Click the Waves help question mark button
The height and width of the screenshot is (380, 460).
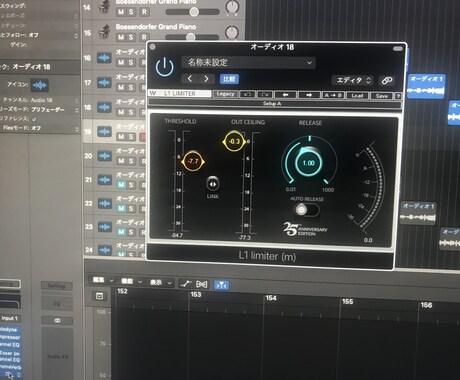tap(398, 96)
